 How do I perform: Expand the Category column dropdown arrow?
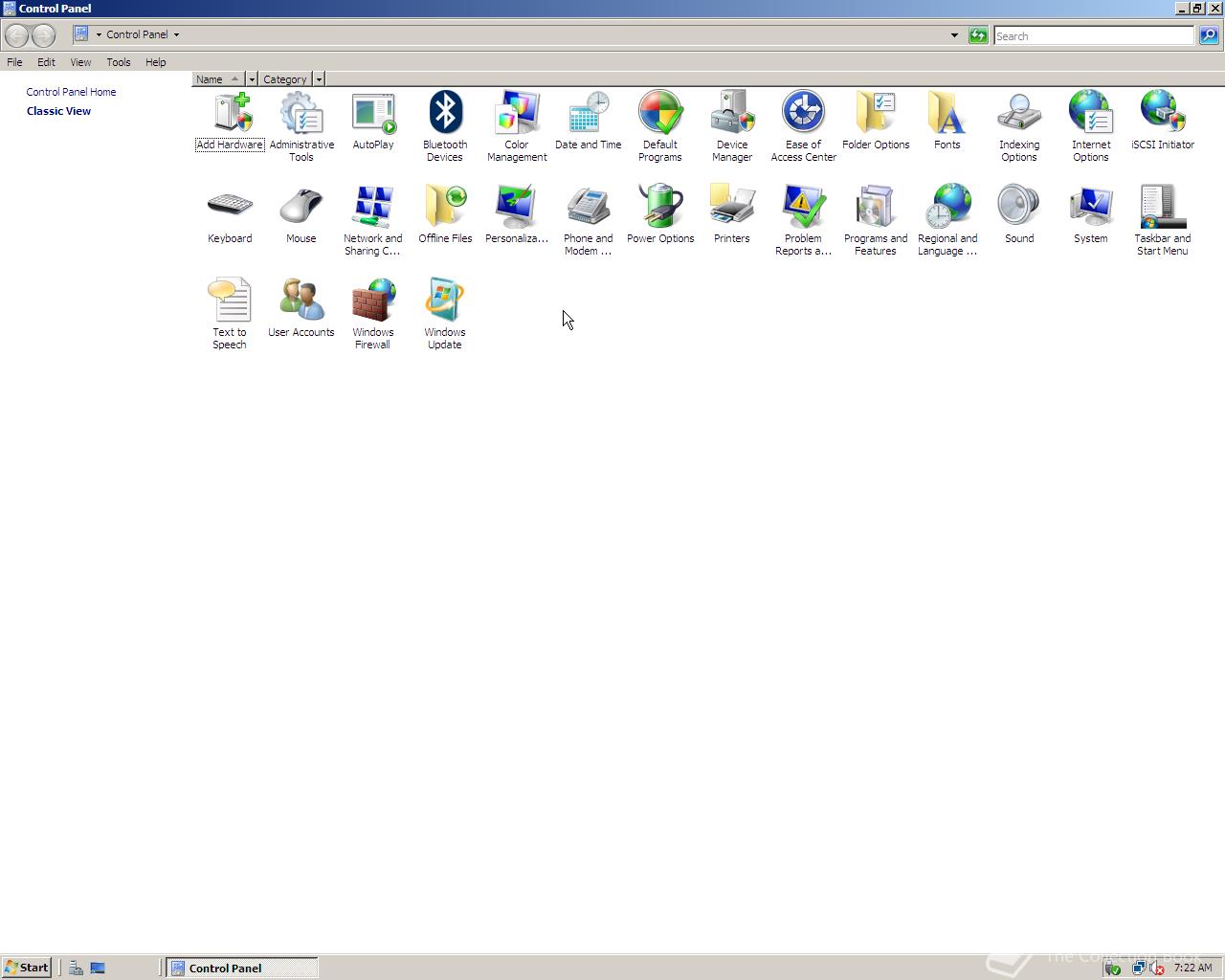tap(319, 79)
